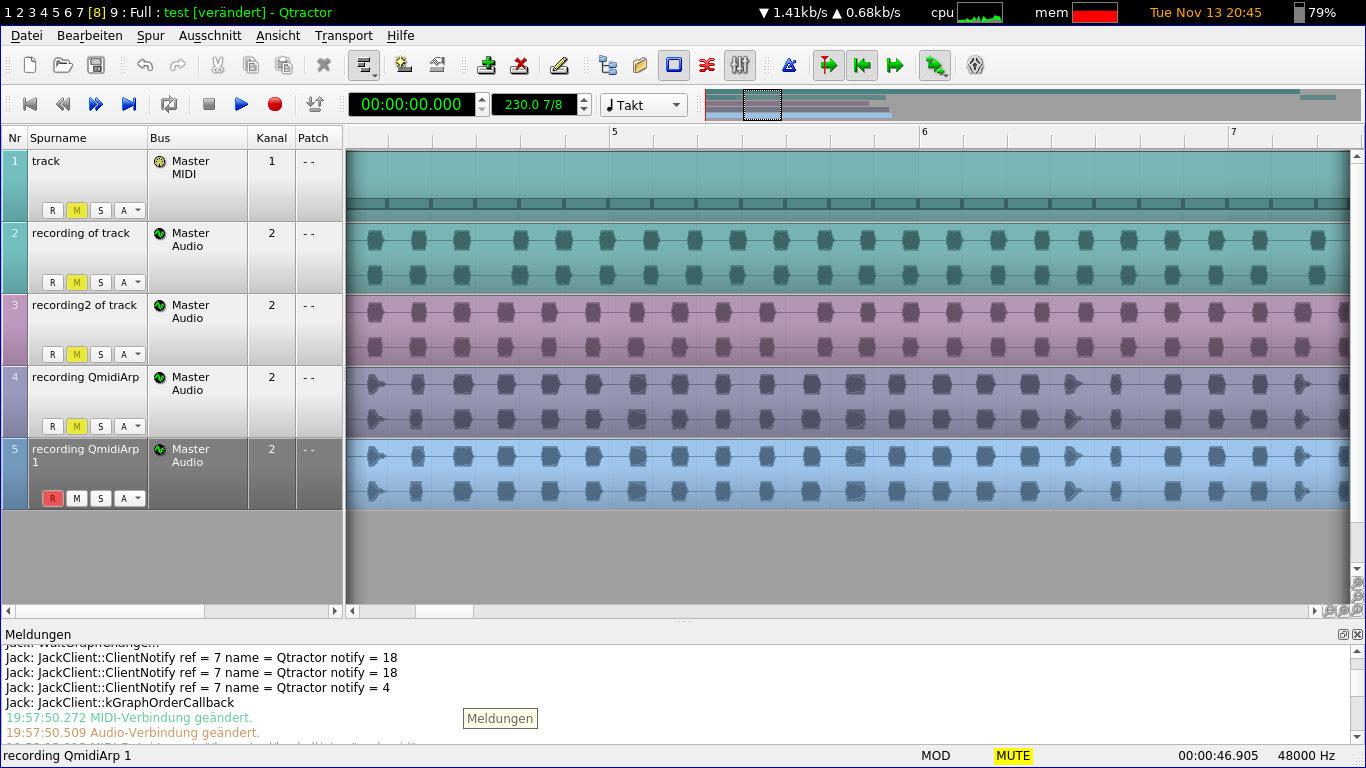
Task: Start playback with blue play button
Action: tap(242, 104)
